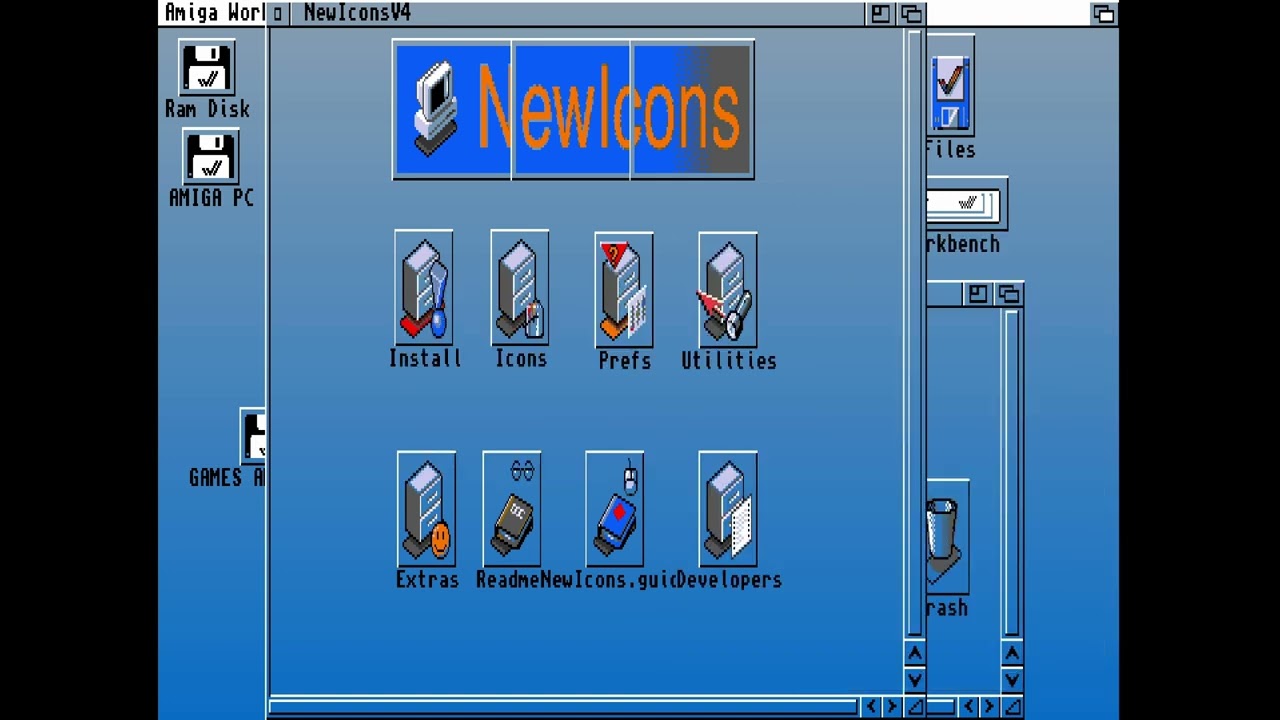Click screen depth gadget in title bar

pyautogui.click(x=1104, y=13)
